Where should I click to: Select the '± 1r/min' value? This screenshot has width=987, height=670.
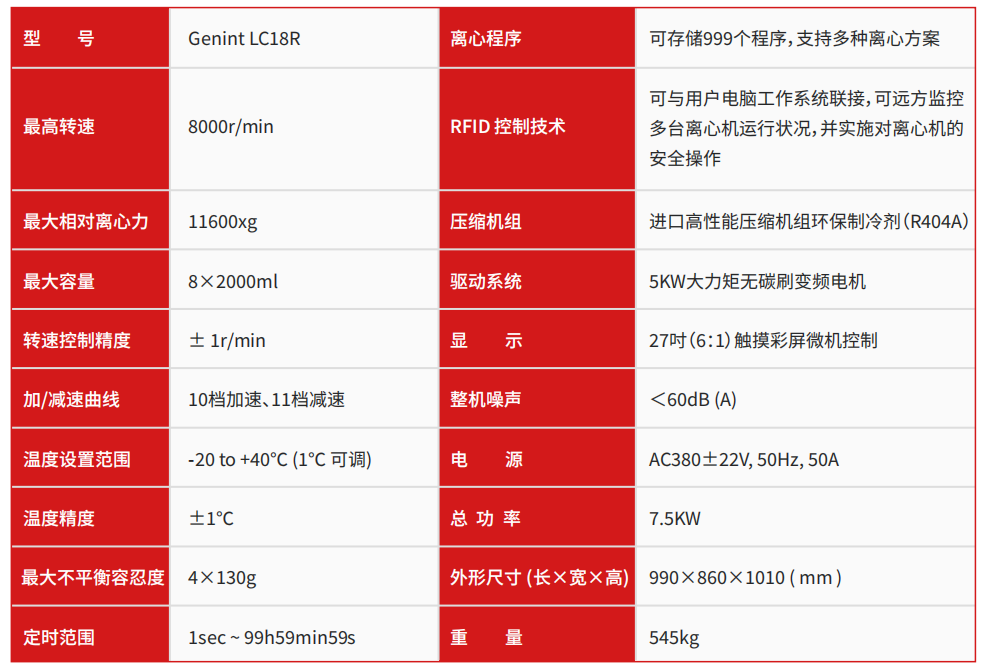[227, 340]
